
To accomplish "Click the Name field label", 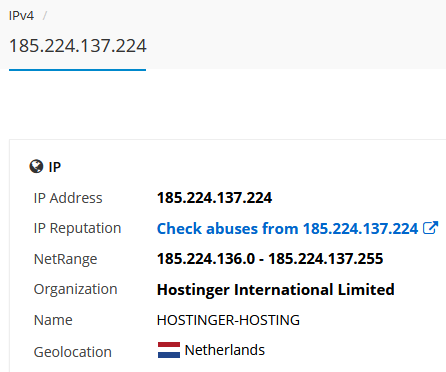I will click(53, 320).
